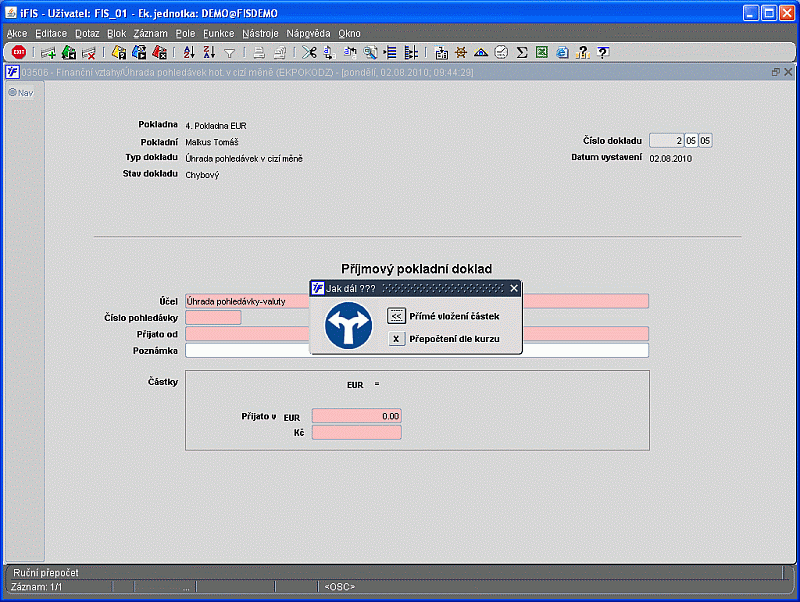Viewport: 800px width, 602px height.
Task: Open the Nápověda menu
Action: point(307,33)
